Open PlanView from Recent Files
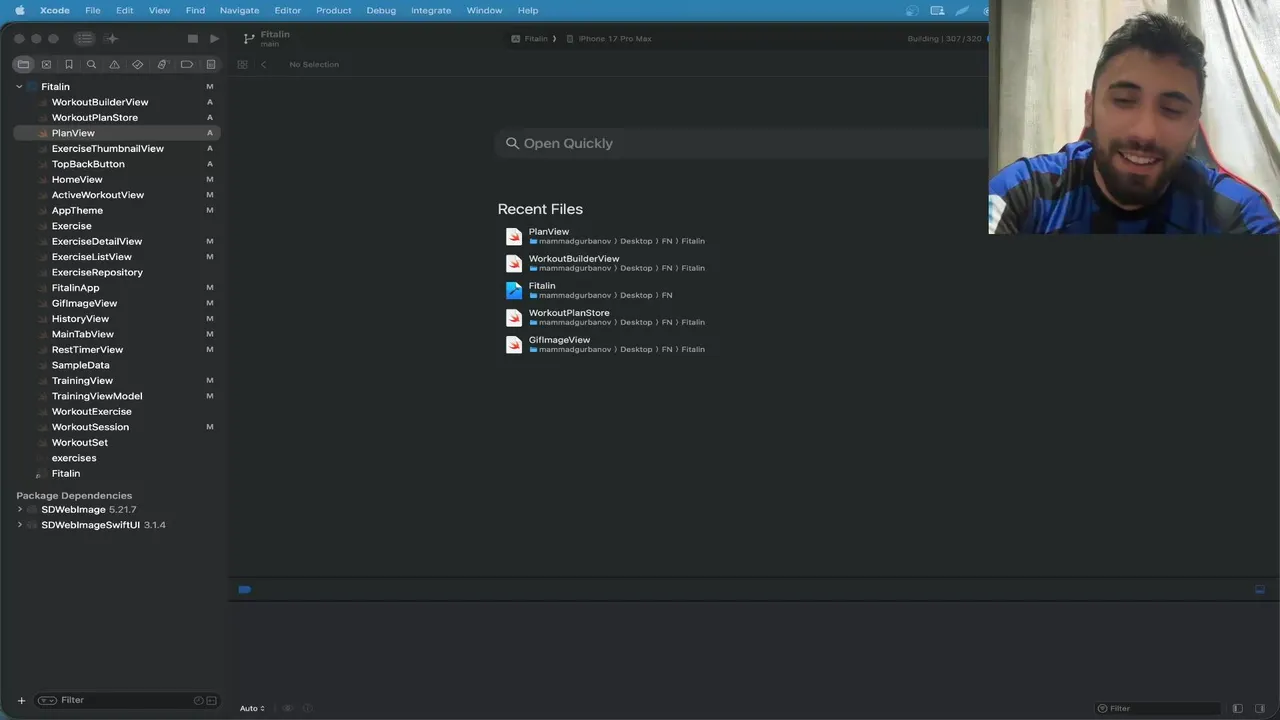The height and width of the screenshot is (720, 1280). (606, 236)
